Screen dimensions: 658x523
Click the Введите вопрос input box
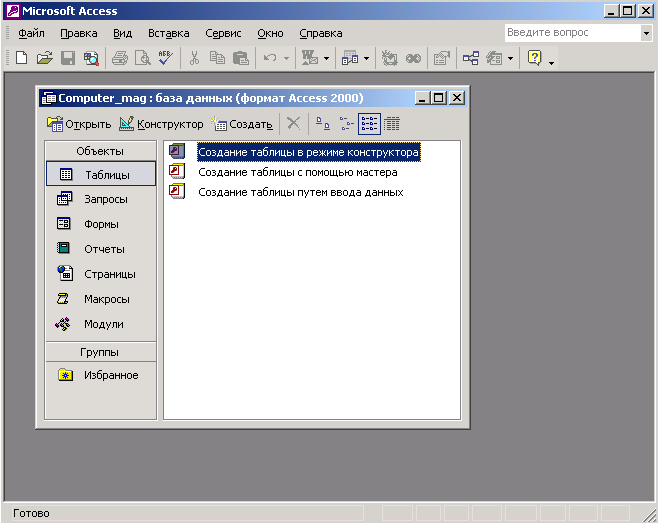tap(572, 33)
